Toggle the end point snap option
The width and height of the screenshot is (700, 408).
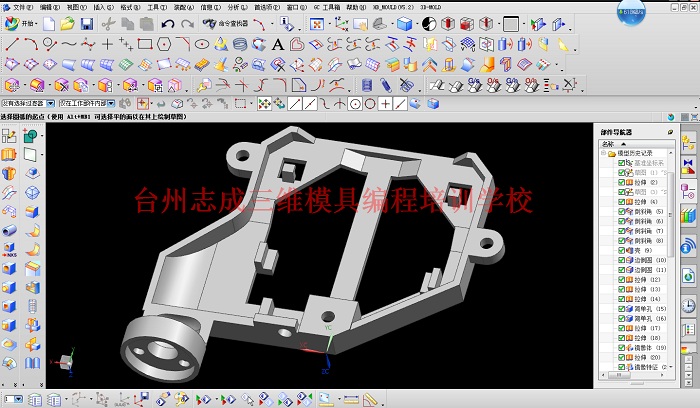(x=295, y=104)
